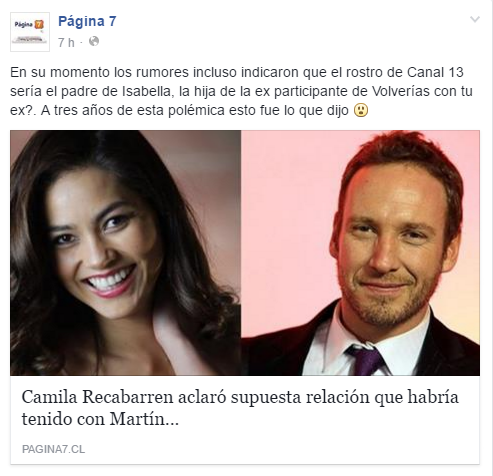Image resolution: width=493 pixels, height=476 pixels.
Task: Open the Página 7 profile picture
Action: [30, 32]
